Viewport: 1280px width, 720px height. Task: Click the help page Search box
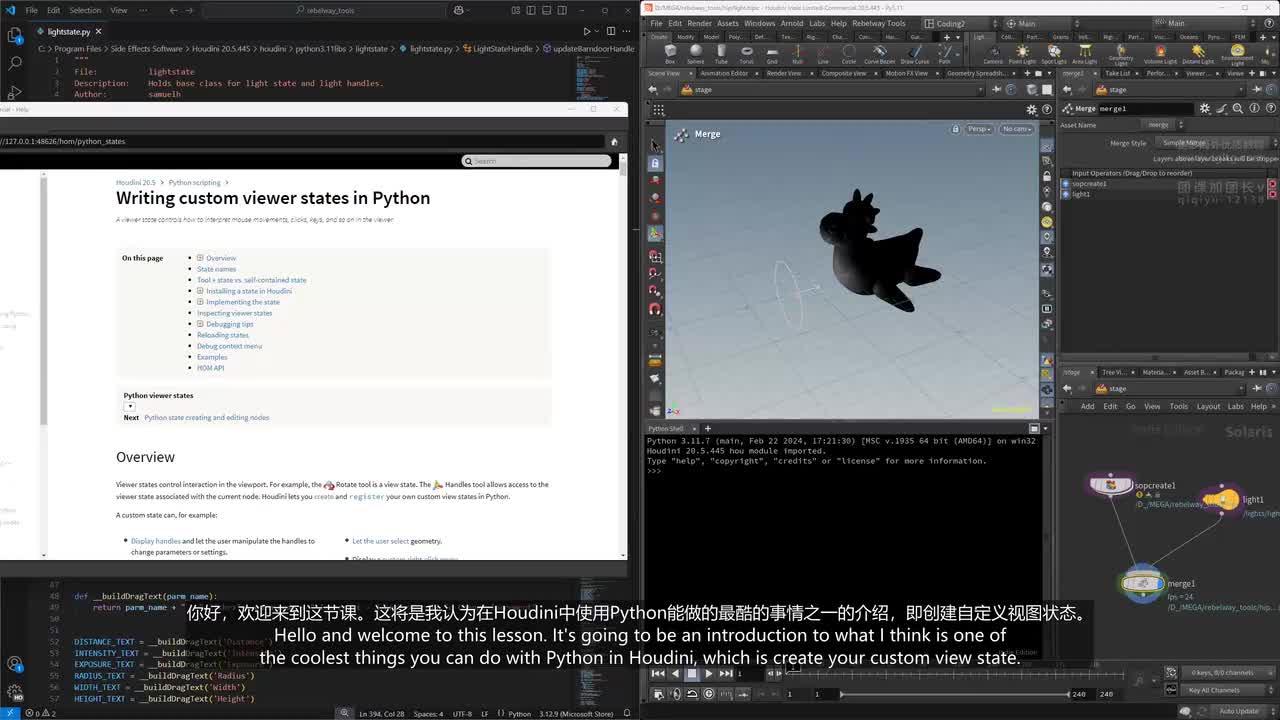coord(536,161)
